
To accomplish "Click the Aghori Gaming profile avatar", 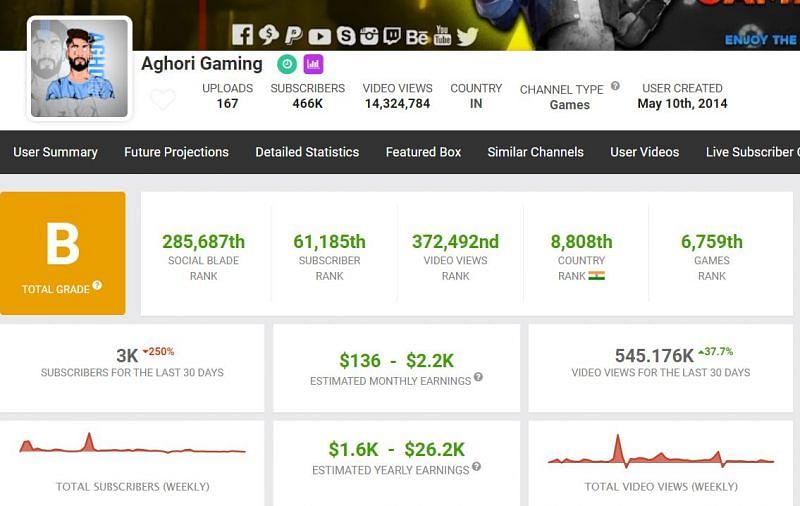I will click(79, 68).
